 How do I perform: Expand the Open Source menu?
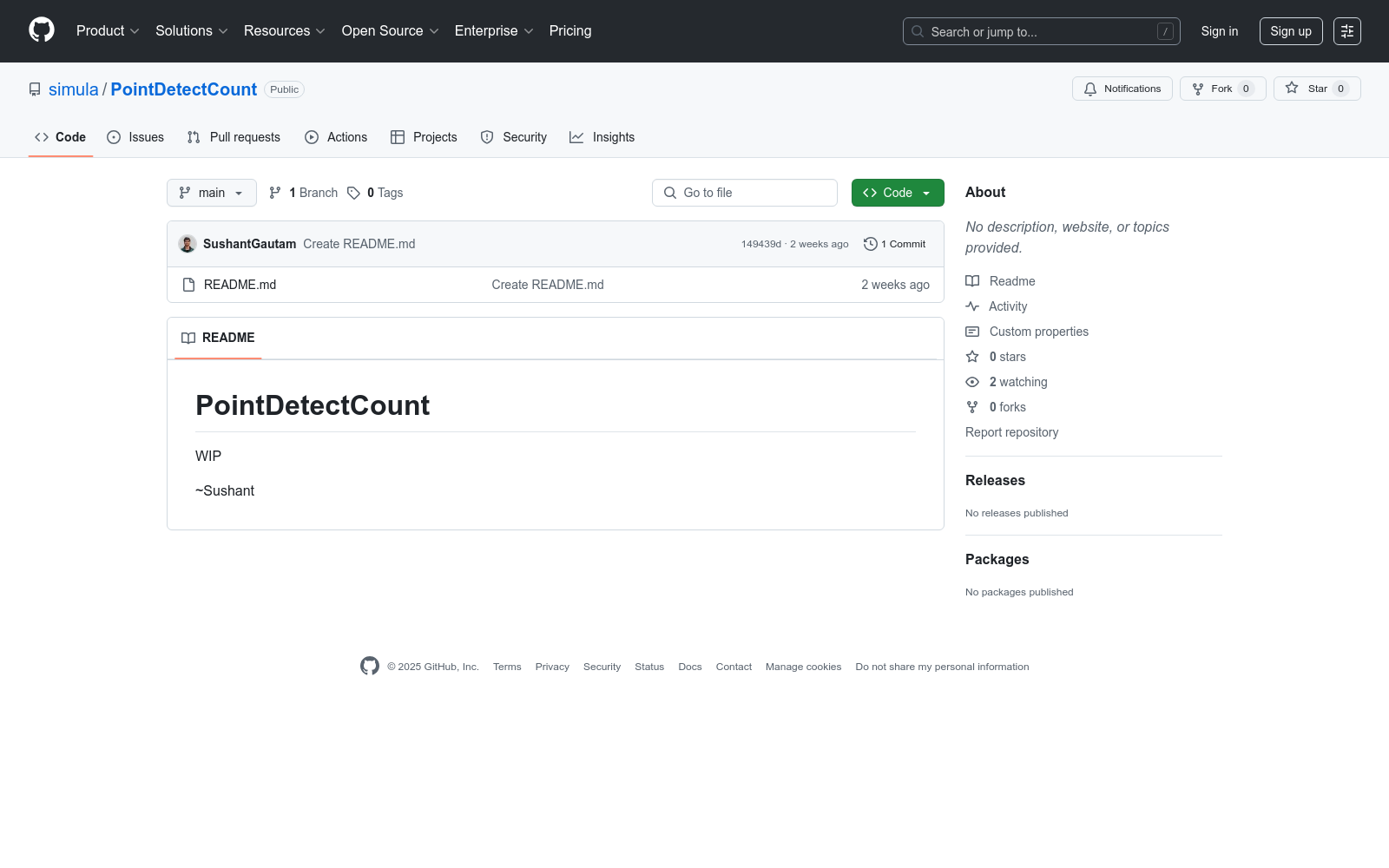391,31
